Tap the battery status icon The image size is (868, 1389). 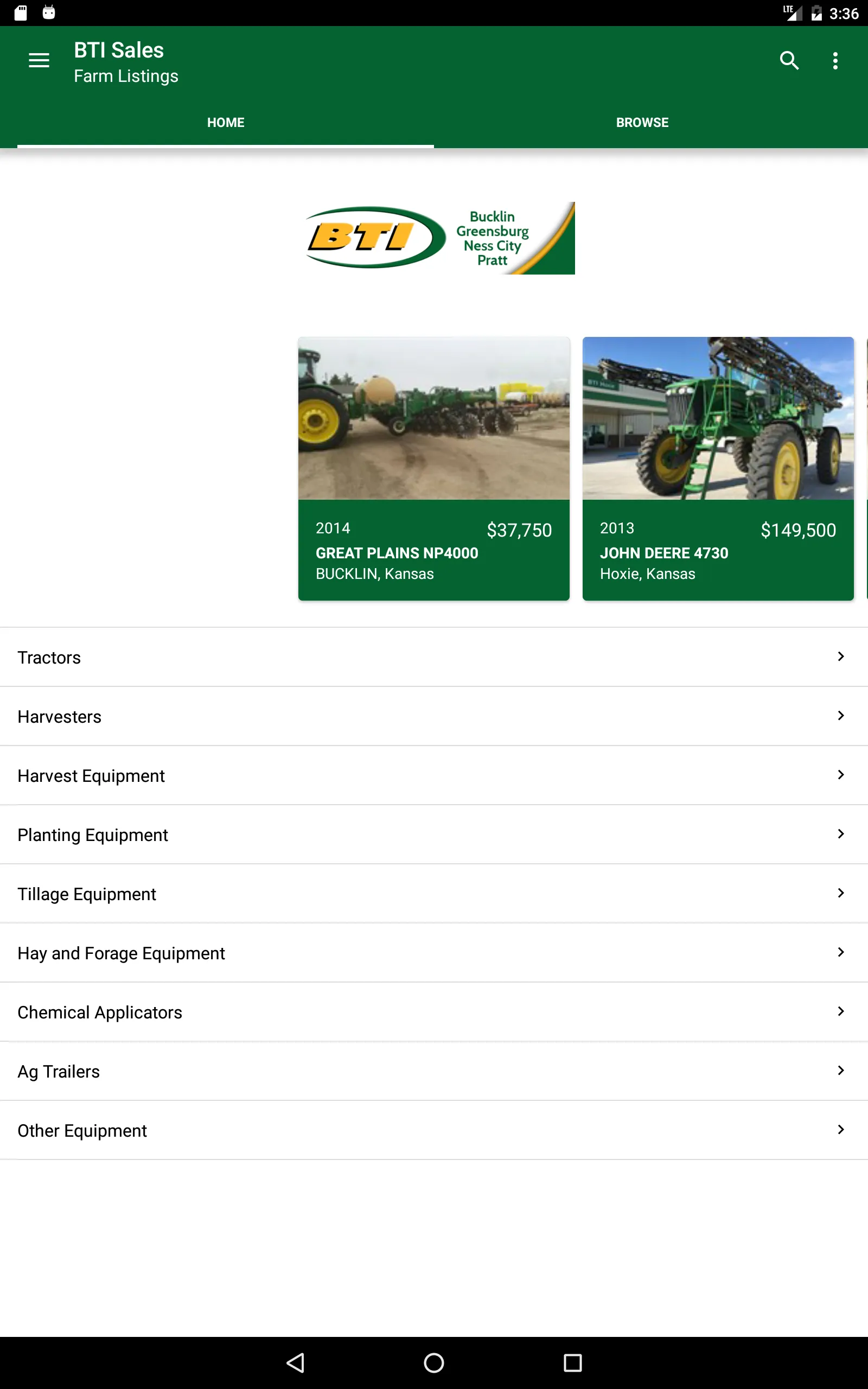(816, 12)
